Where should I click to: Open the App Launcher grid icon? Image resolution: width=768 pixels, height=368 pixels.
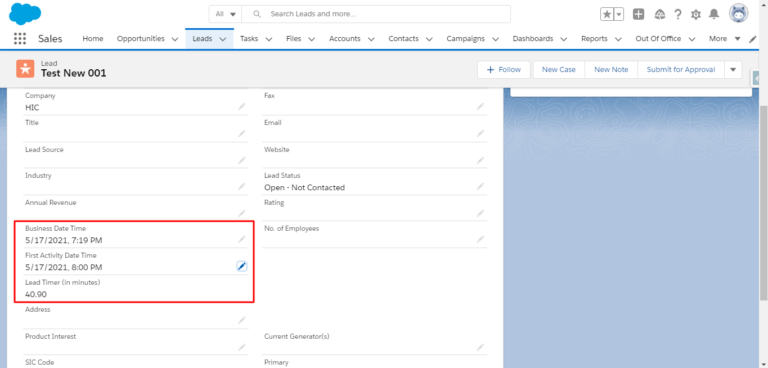tap(20, 39)
